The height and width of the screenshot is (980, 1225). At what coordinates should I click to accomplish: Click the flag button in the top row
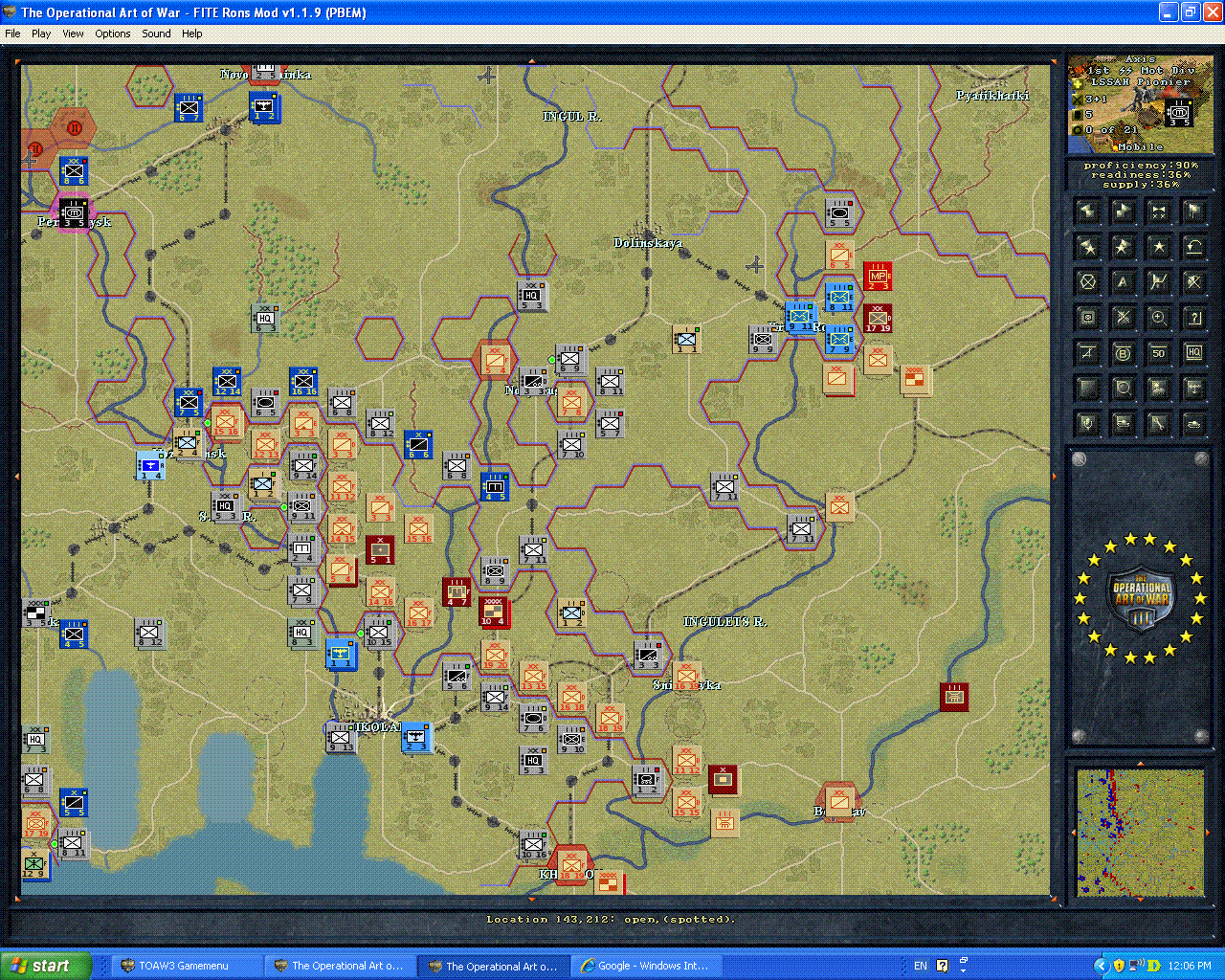point(1193,212)
